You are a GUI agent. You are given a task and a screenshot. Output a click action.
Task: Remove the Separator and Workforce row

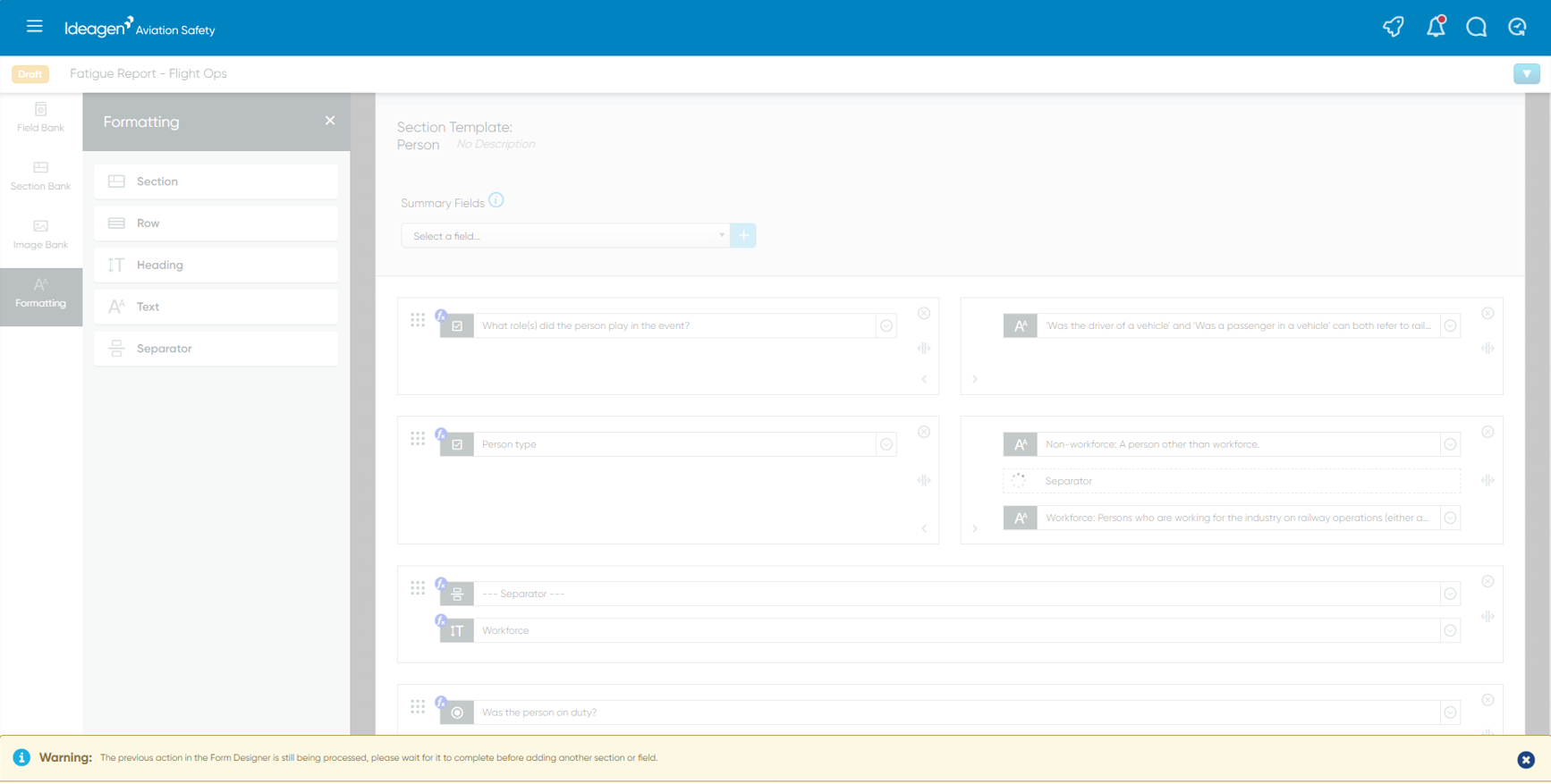(x=1487, y=582)
